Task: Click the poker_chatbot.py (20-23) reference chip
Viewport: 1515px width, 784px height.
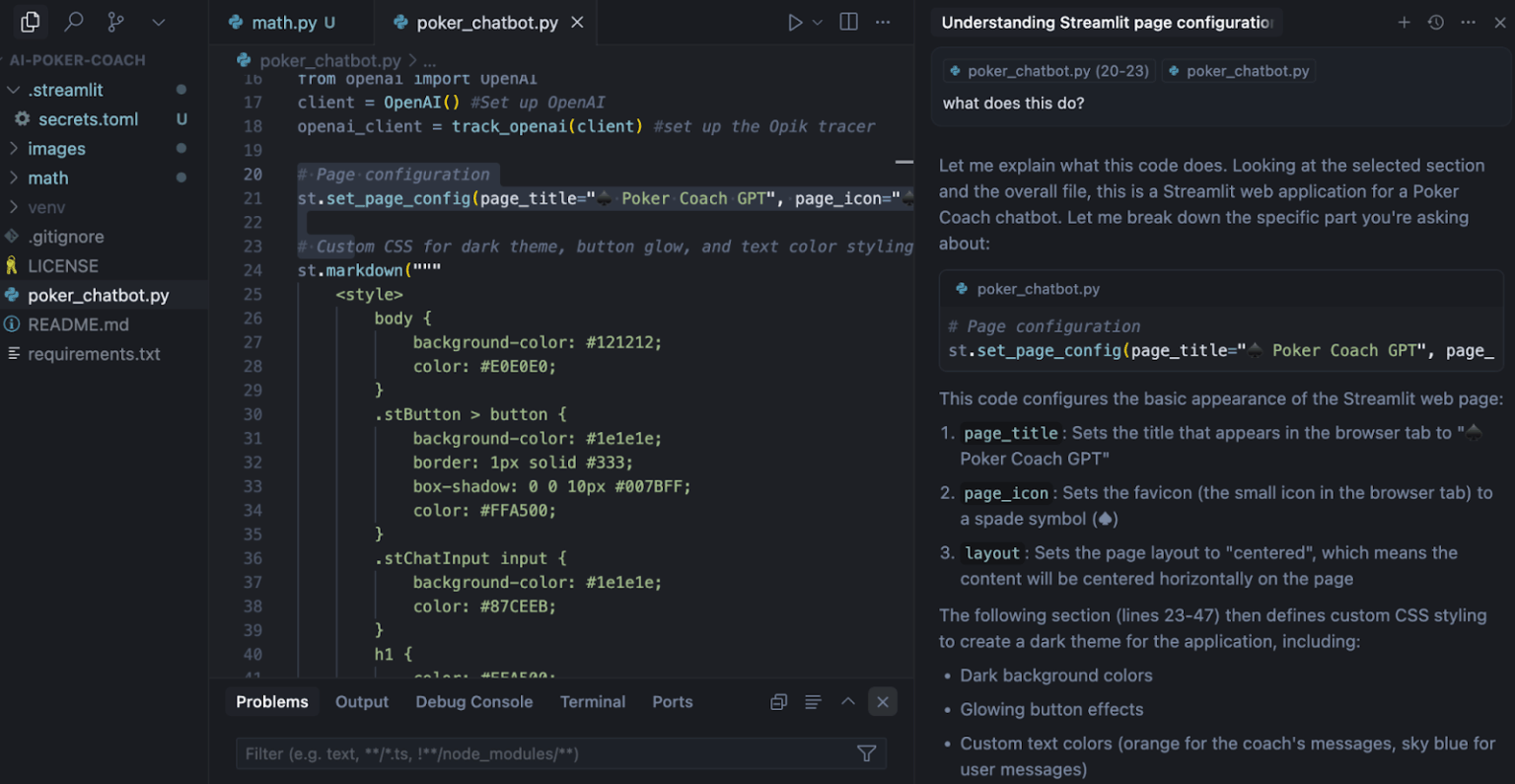Action: coord(1048,70)
